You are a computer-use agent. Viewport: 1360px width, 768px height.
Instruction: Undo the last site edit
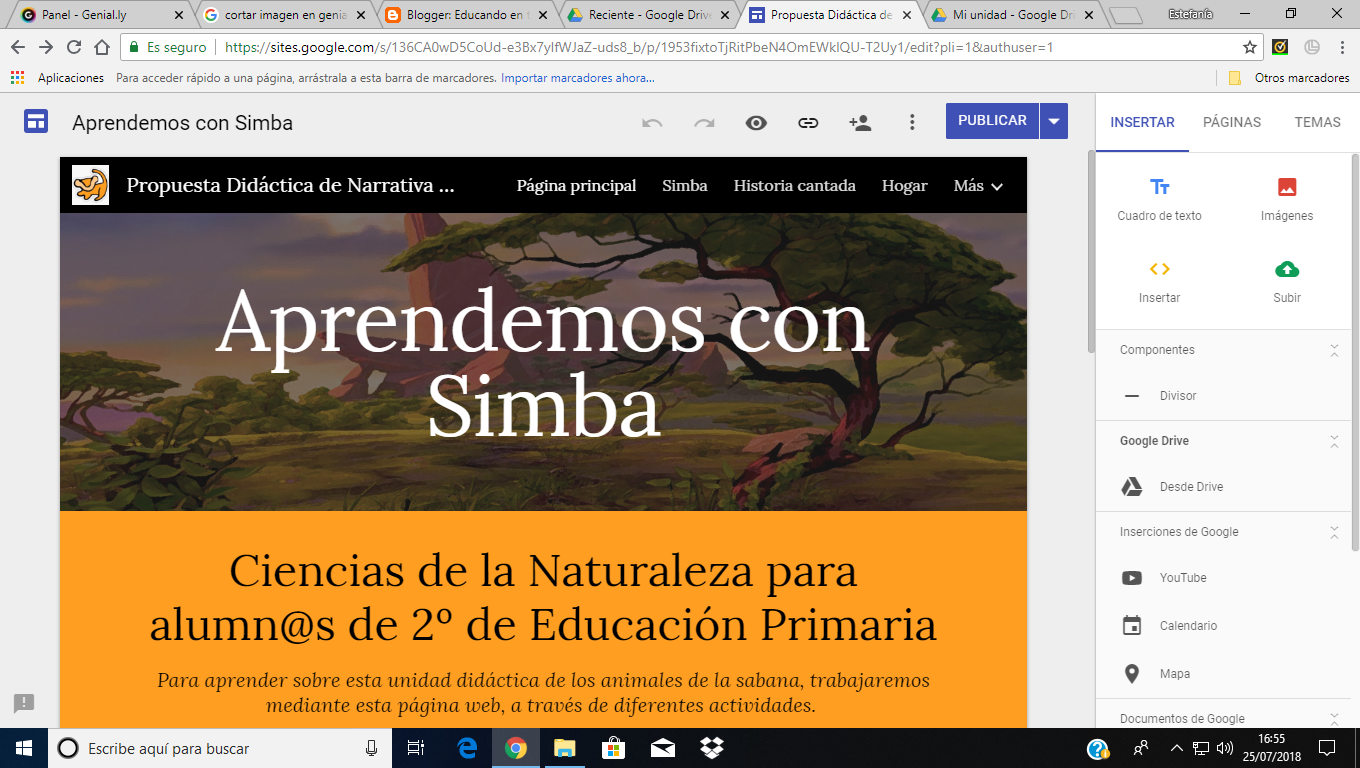click(652, 122)
